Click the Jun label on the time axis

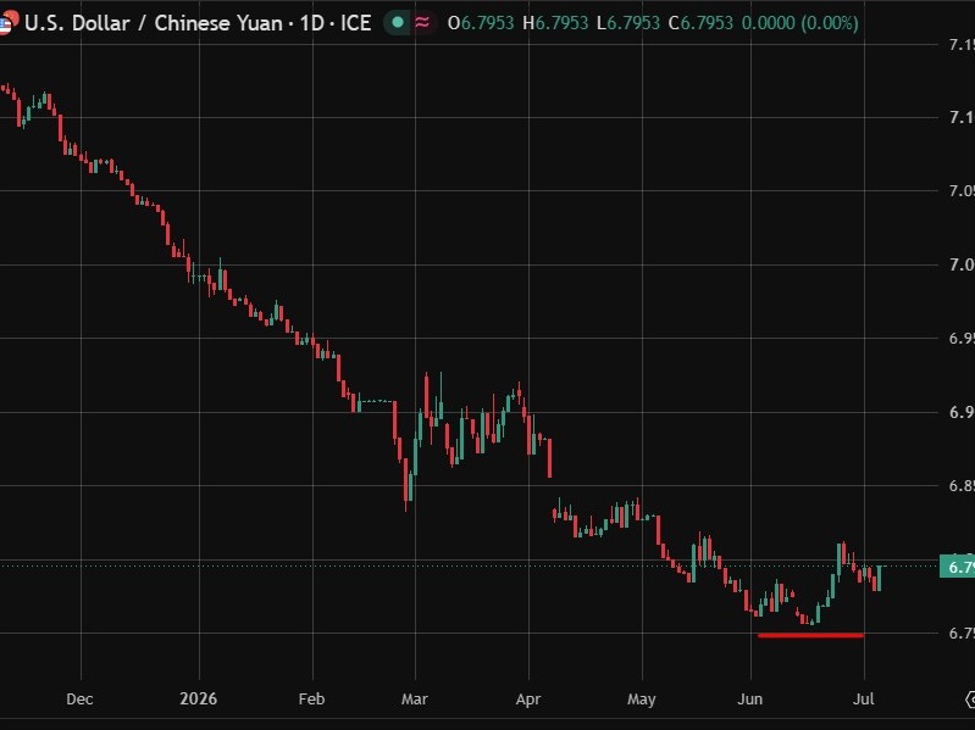point(750,699)
